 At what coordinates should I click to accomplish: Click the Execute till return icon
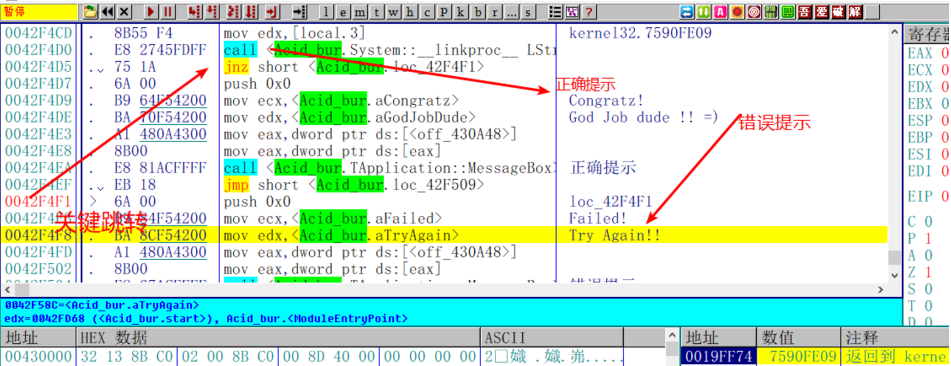click(272, 12)
